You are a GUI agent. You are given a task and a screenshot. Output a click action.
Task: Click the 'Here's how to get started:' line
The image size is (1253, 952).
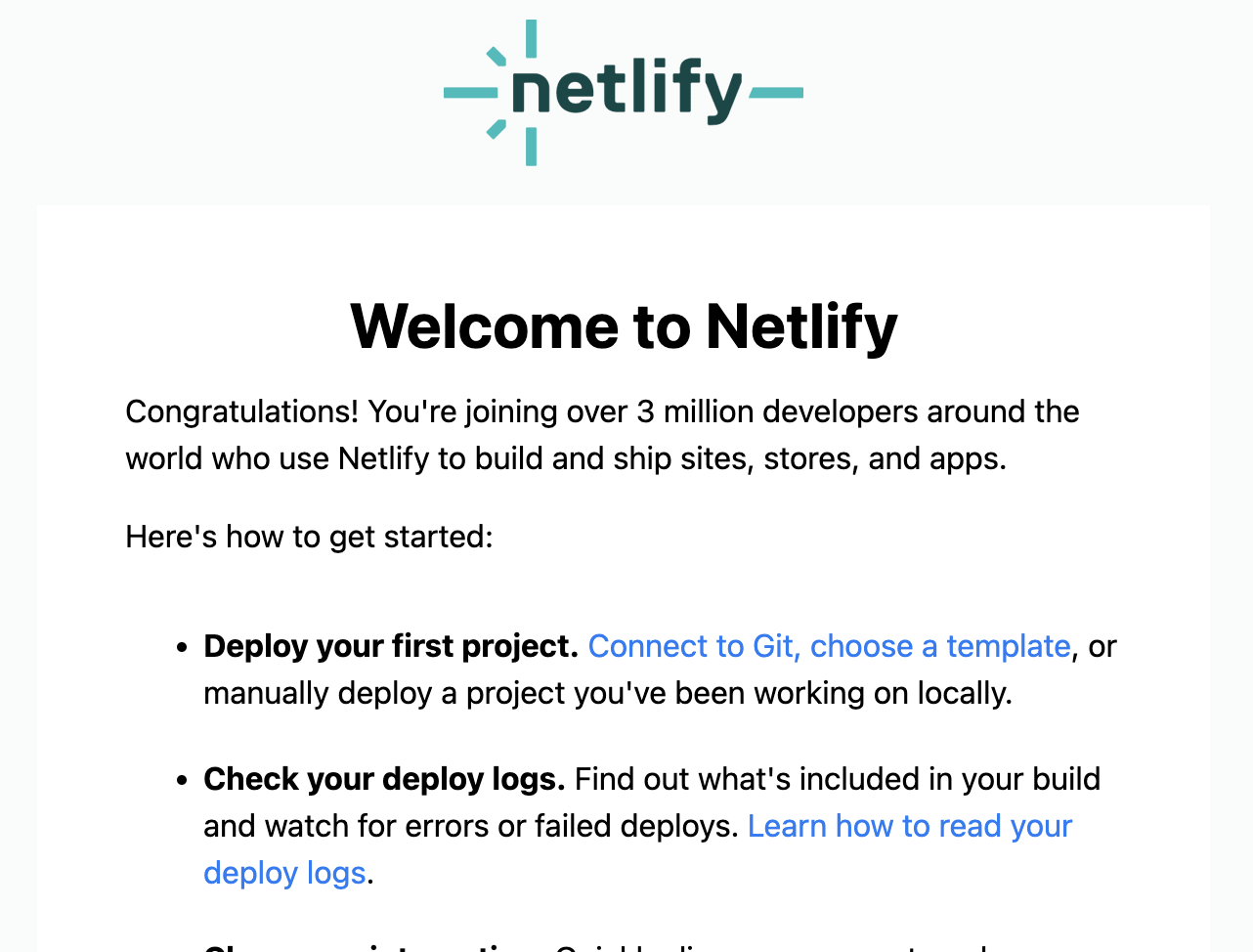pos(309,537)
